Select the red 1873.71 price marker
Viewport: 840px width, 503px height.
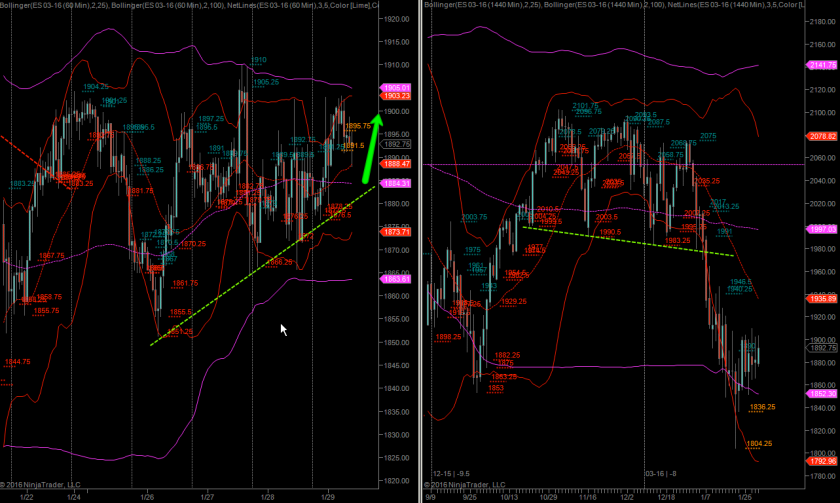coord(395,232)
